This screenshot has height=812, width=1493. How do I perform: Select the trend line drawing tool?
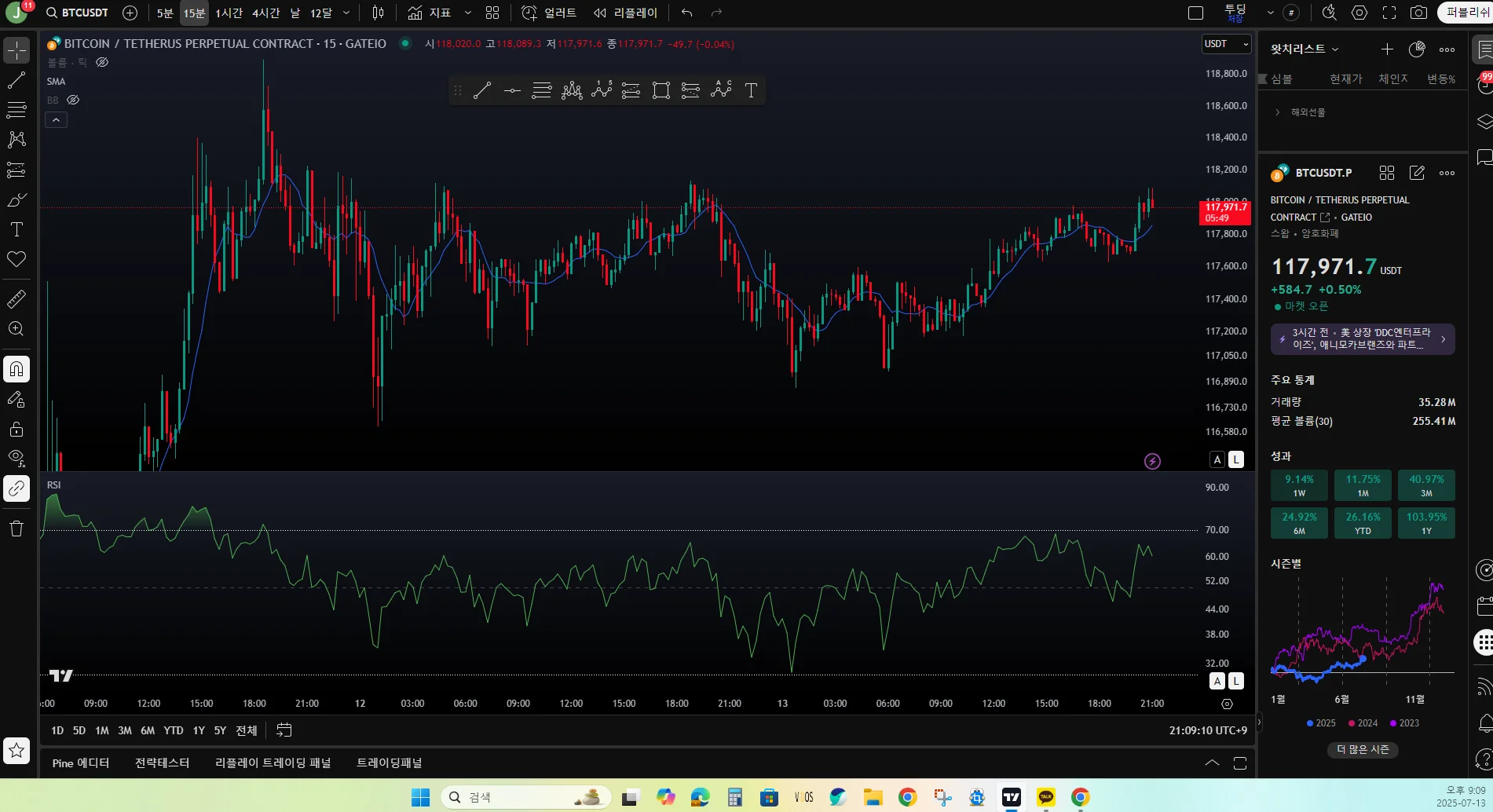click(x=16, y=80)
